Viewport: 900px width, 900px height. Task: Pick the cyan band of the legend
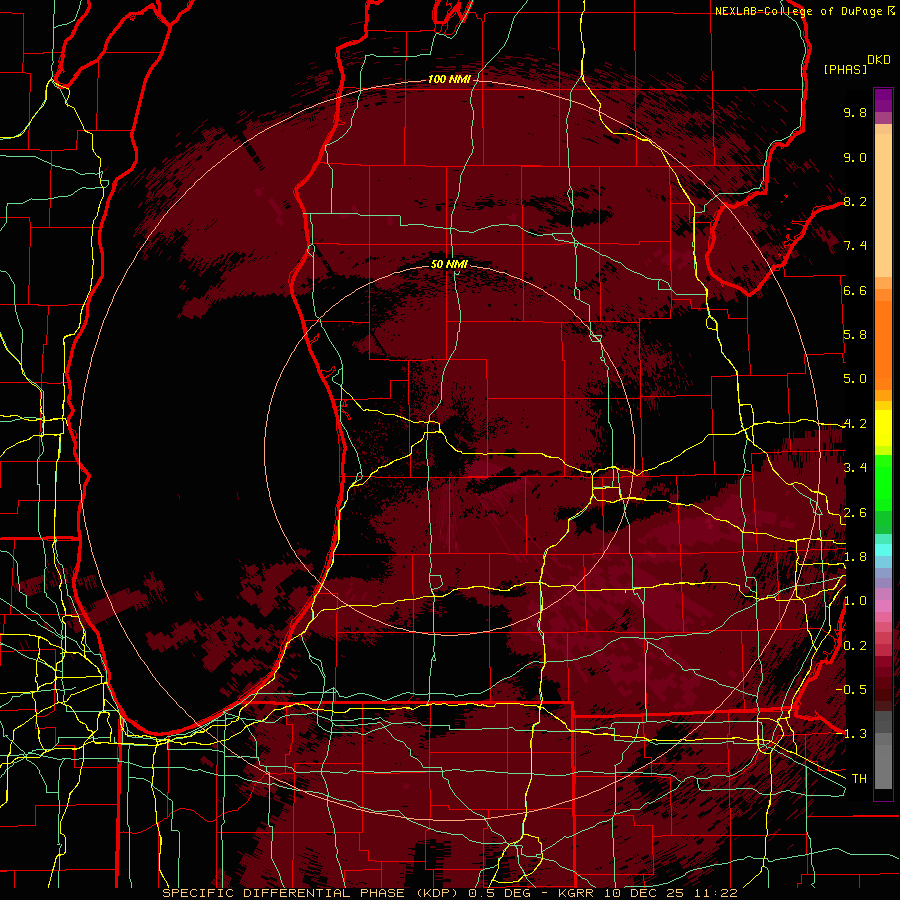883,550
